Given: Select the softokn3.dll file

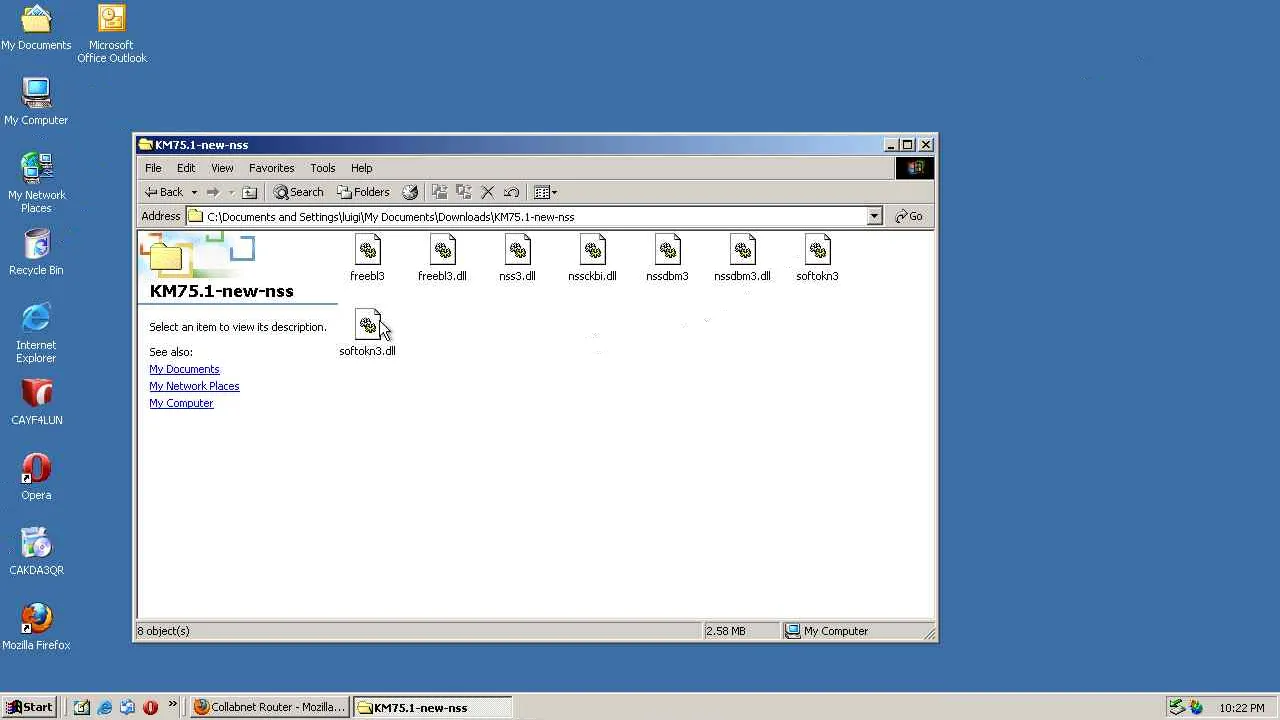Looking at the screenshot, I should 367,333.
